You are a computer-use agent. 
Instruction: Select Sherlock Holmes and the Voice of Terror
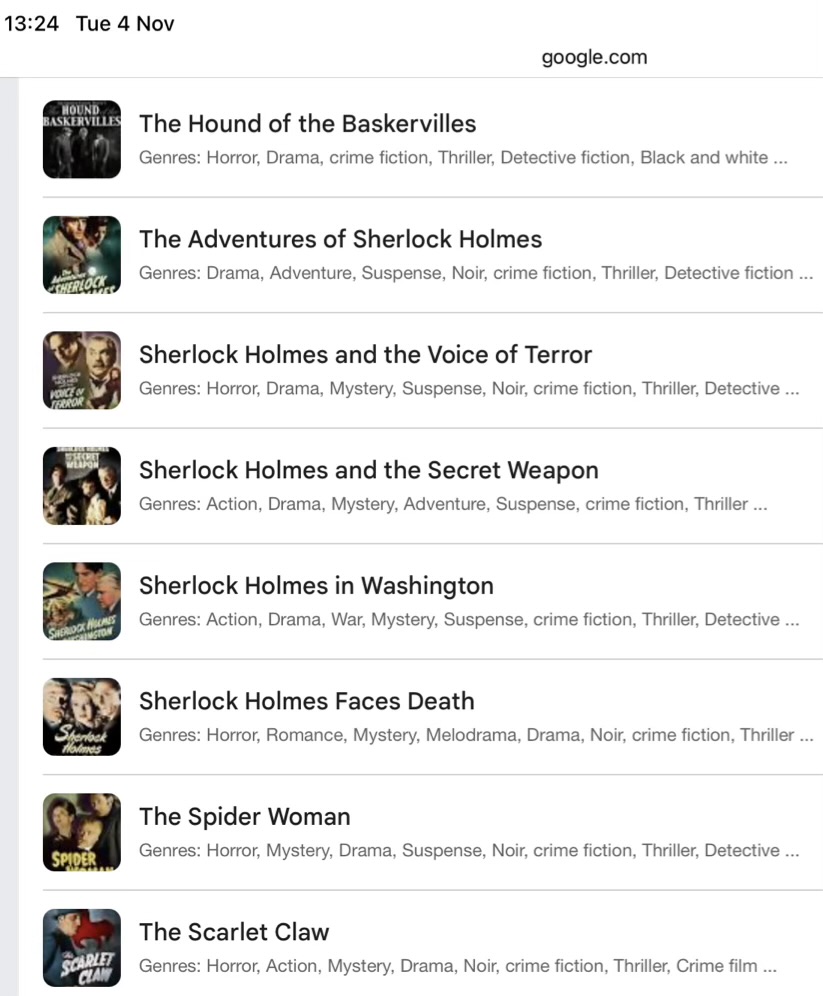click(x=365, y=355)
